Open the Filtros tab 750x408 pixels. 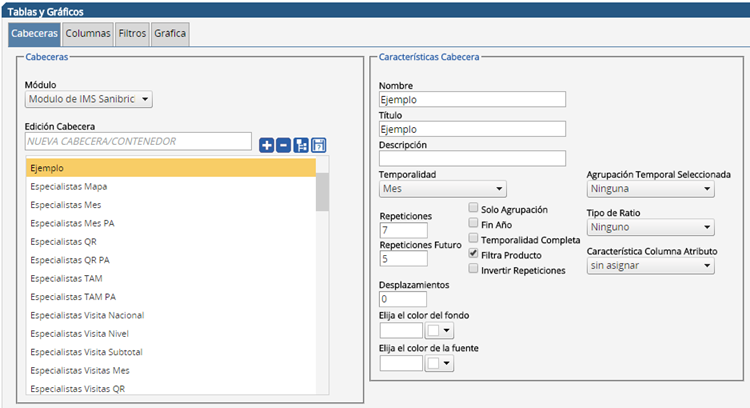132,34
